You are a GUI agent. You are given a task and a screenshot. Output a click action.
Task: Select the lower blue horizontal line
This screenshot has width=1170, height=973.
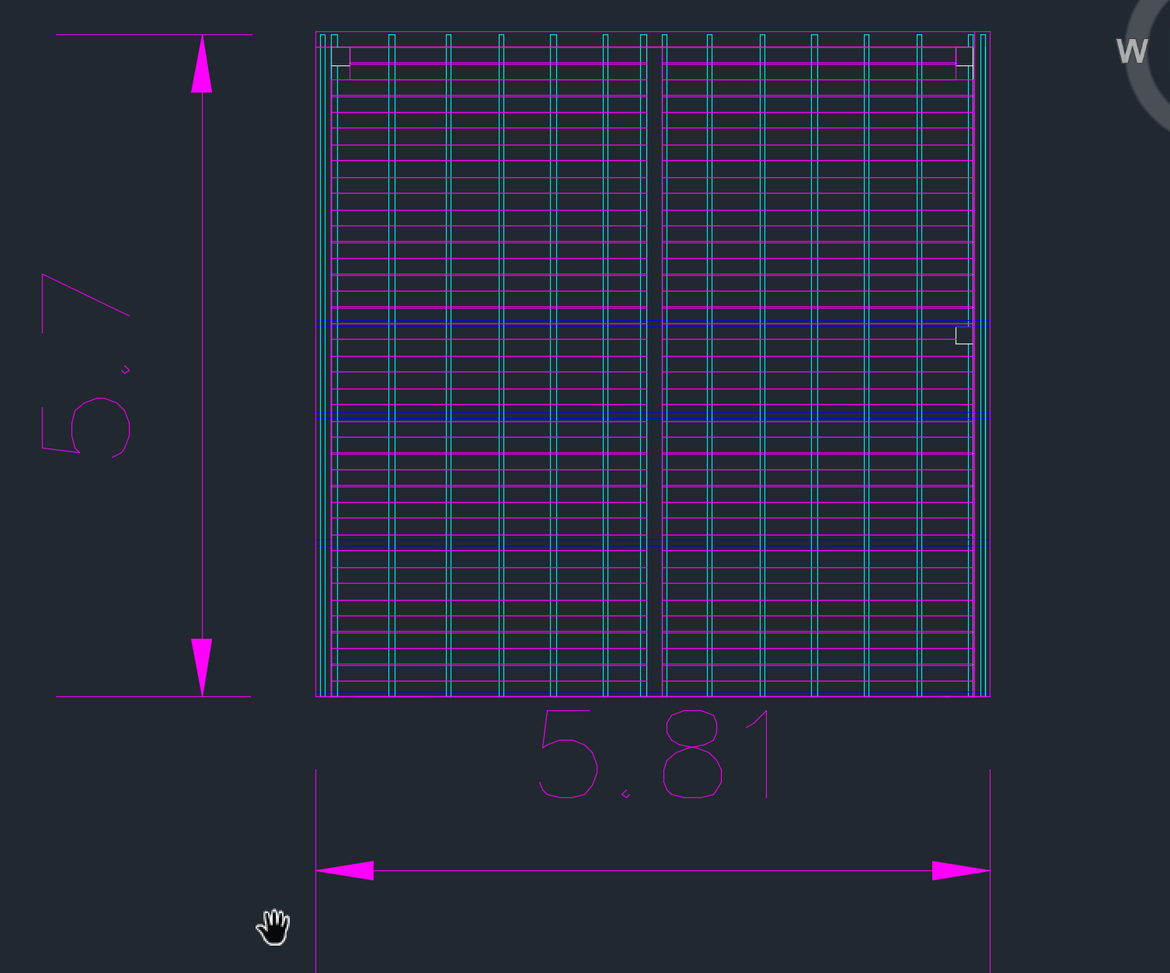click(500, 414)
